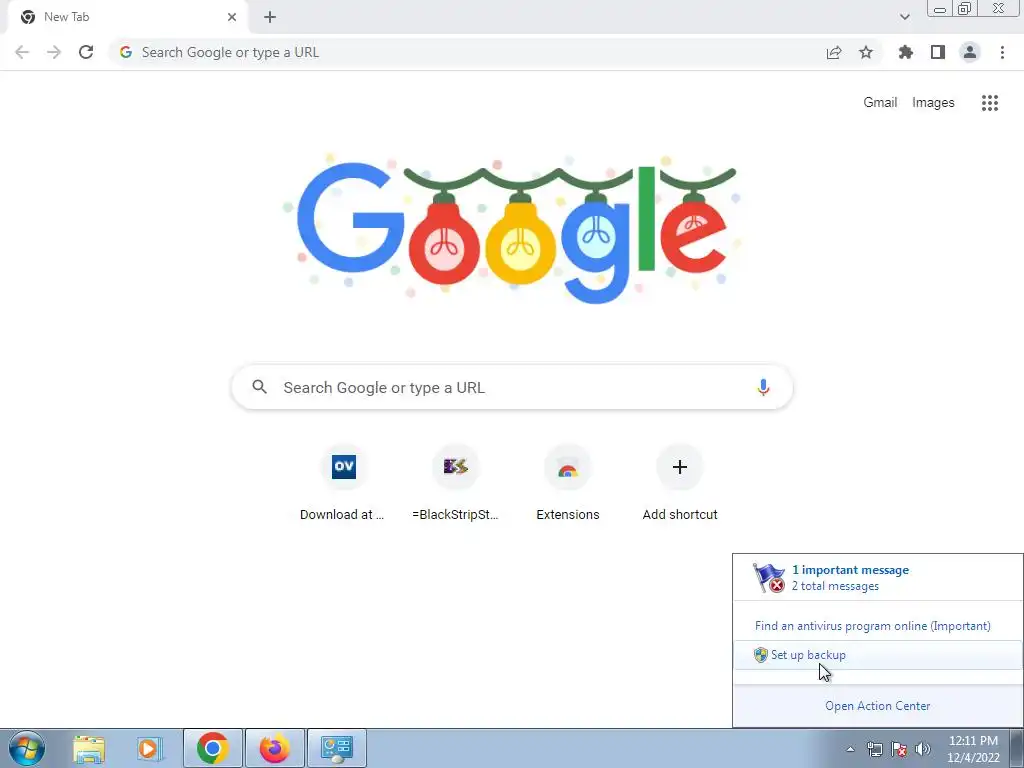Screen dimensions: 1024x768
Task: Click the Add shortcut plus tile
Action: click(680, 483)
